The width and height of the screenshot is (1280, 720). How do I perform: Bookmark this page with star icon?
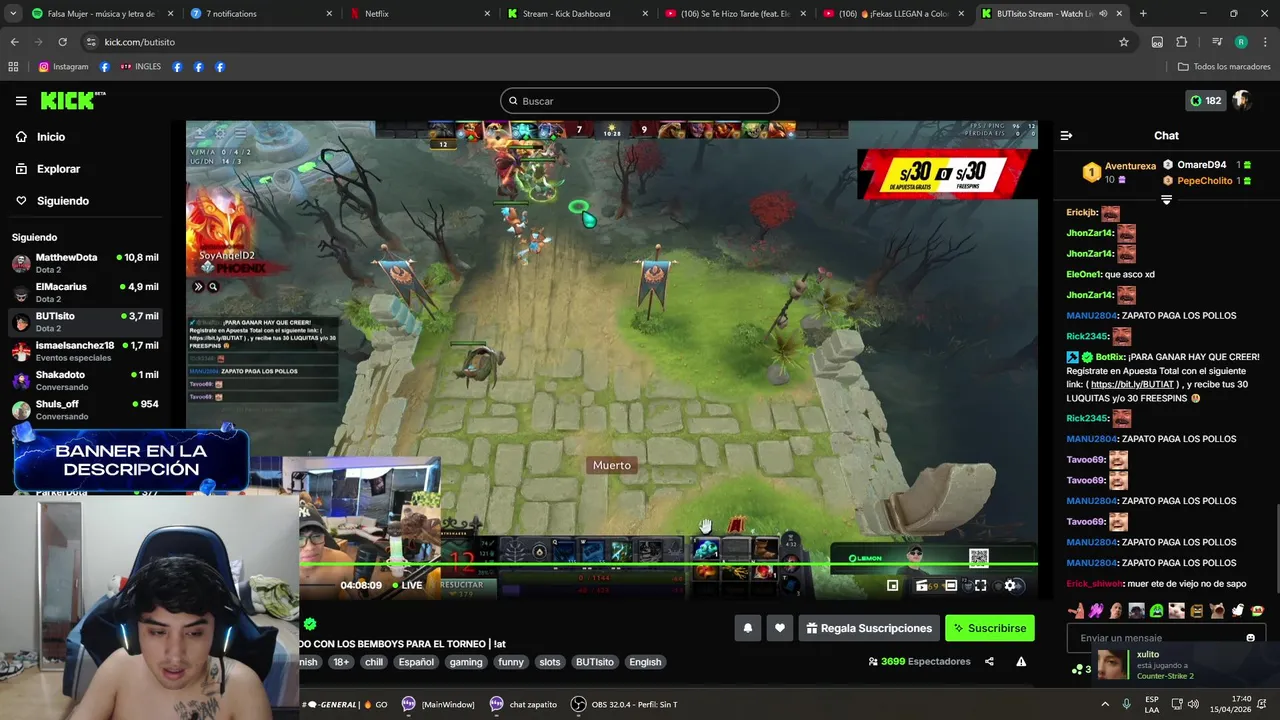(x=1124, y=42)
